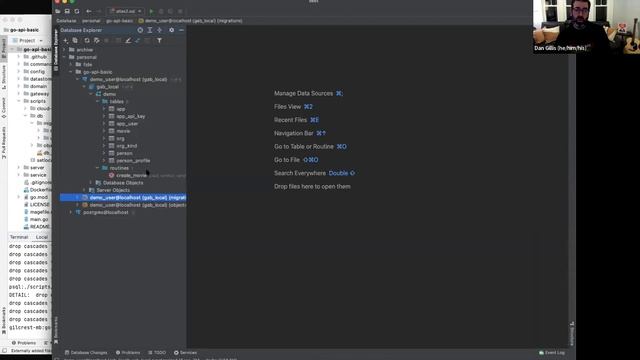Select demo_user@localhost (gab_local) objects console
The height and width of the screenshot is (360, 640).
[x=137, y=205]
